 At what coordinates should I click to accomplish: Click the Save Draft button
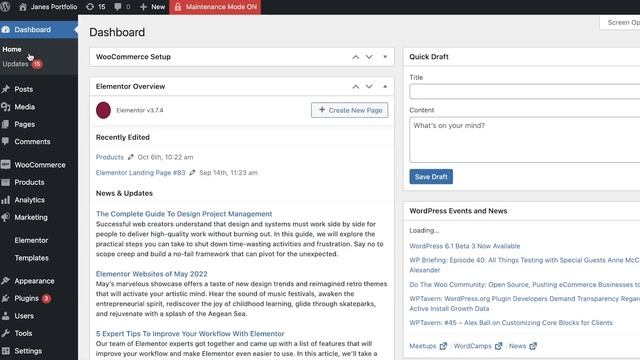coord(431,177)
